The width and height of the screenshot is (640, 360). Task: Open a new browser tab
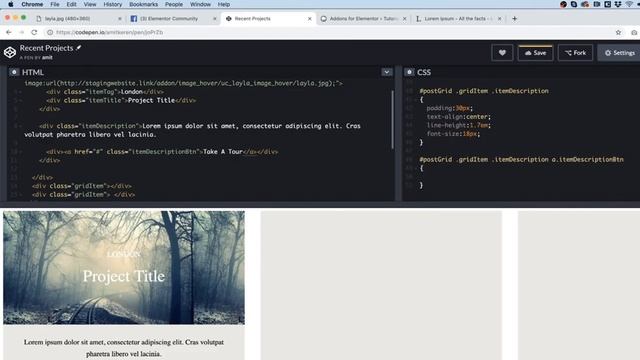[x=514, y=19]
